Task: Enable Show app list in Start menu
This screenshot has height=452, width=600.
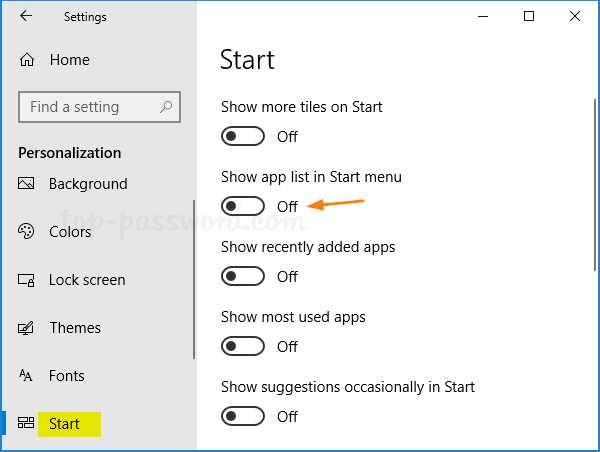Action: [244, 206]
